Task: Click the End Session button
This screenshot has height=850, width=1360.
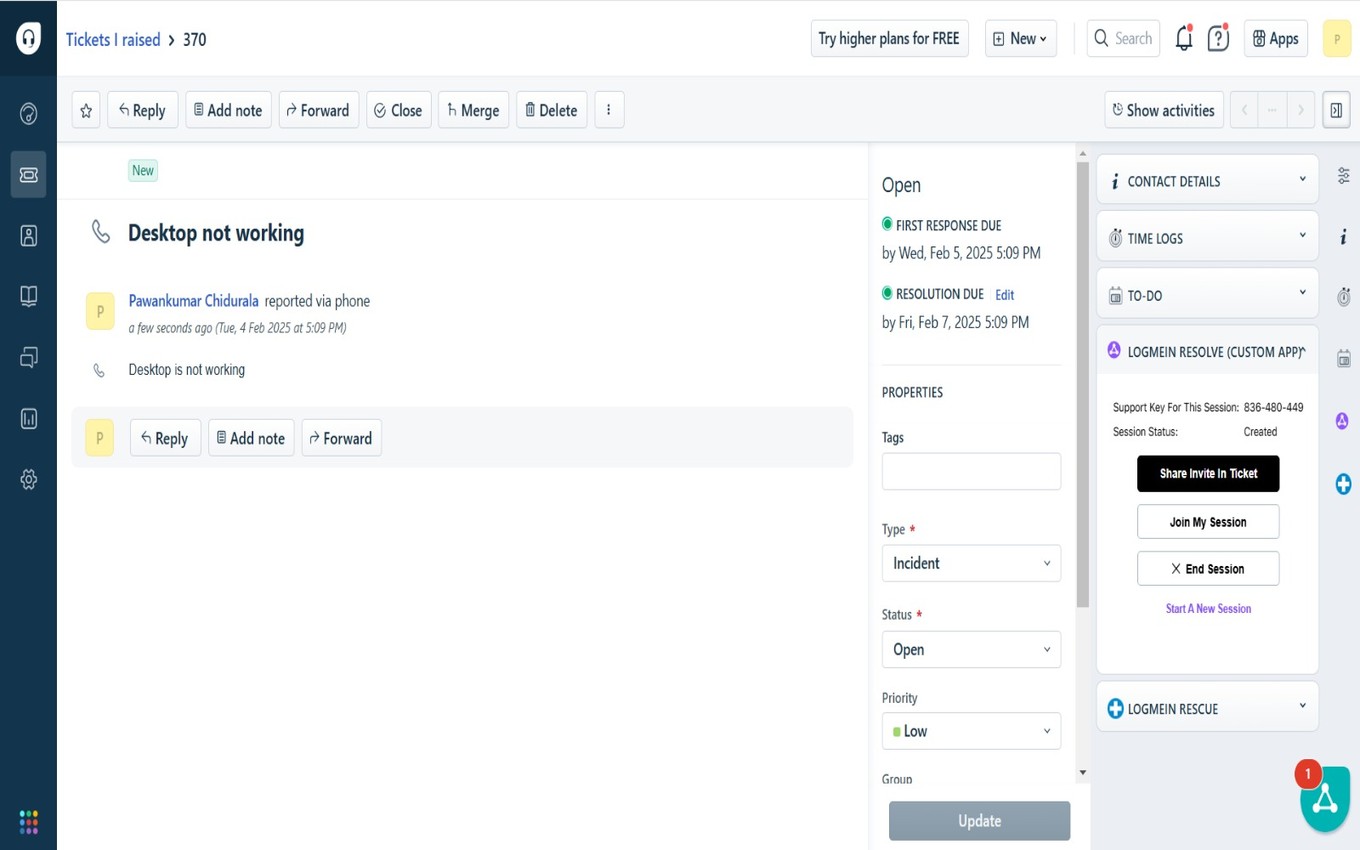Action: (1208, 569)
